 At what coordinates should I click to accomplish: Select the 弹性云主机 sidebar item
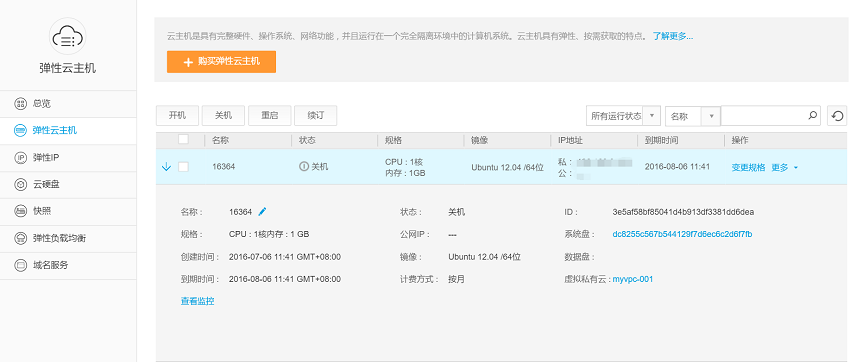point(68,131)
